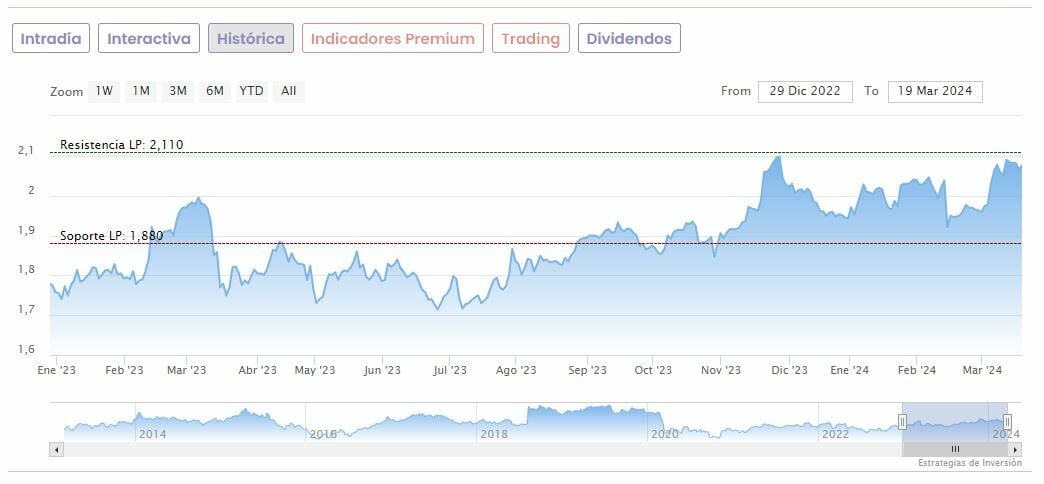Set zoom to 1W
Image resolution: width=1044 pixels, height=484 pixels.
click(x=104, y=91)
